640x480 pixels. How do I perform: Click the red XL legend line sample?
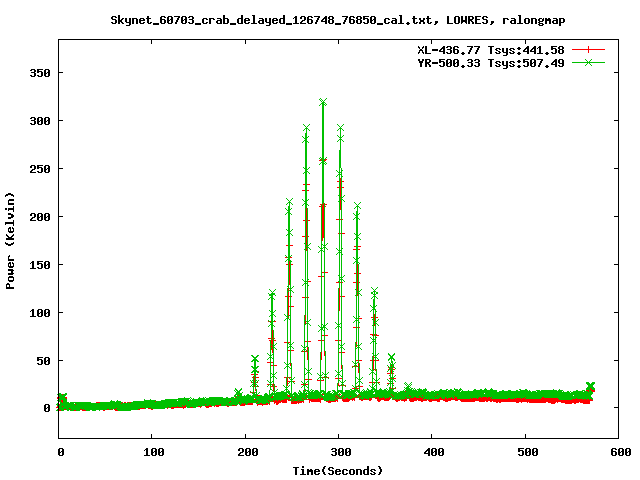[x=588, y=50]
